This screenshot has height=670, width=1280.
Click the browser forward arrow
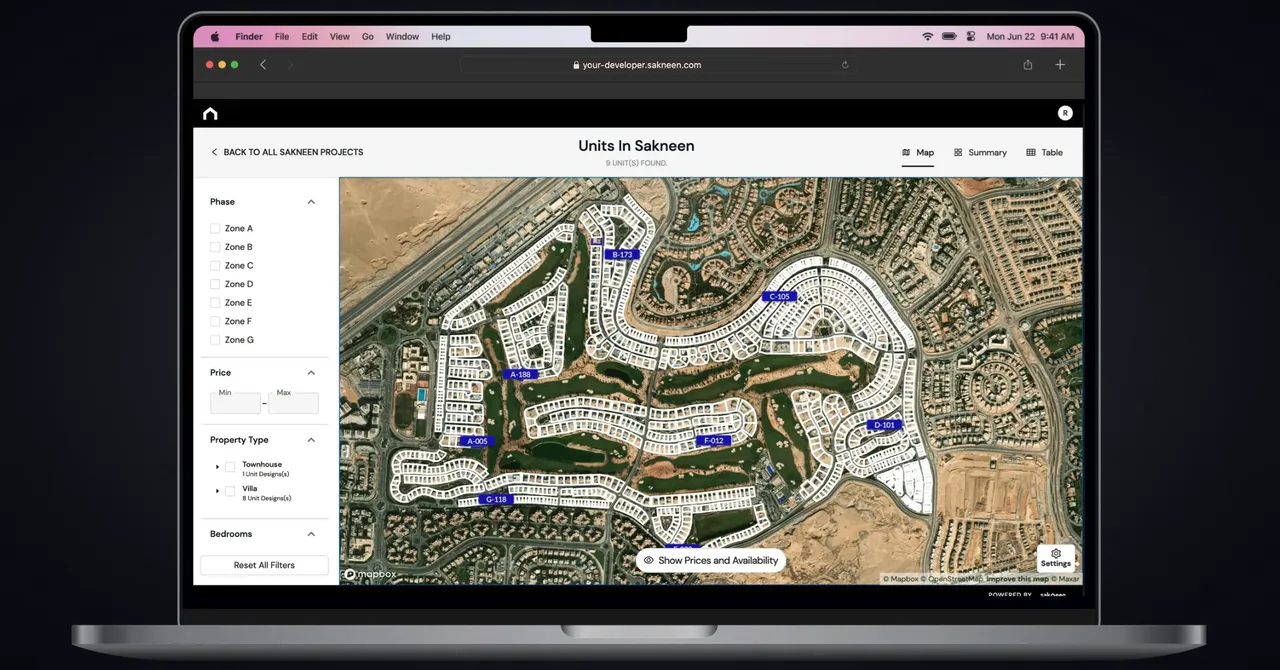291,65
